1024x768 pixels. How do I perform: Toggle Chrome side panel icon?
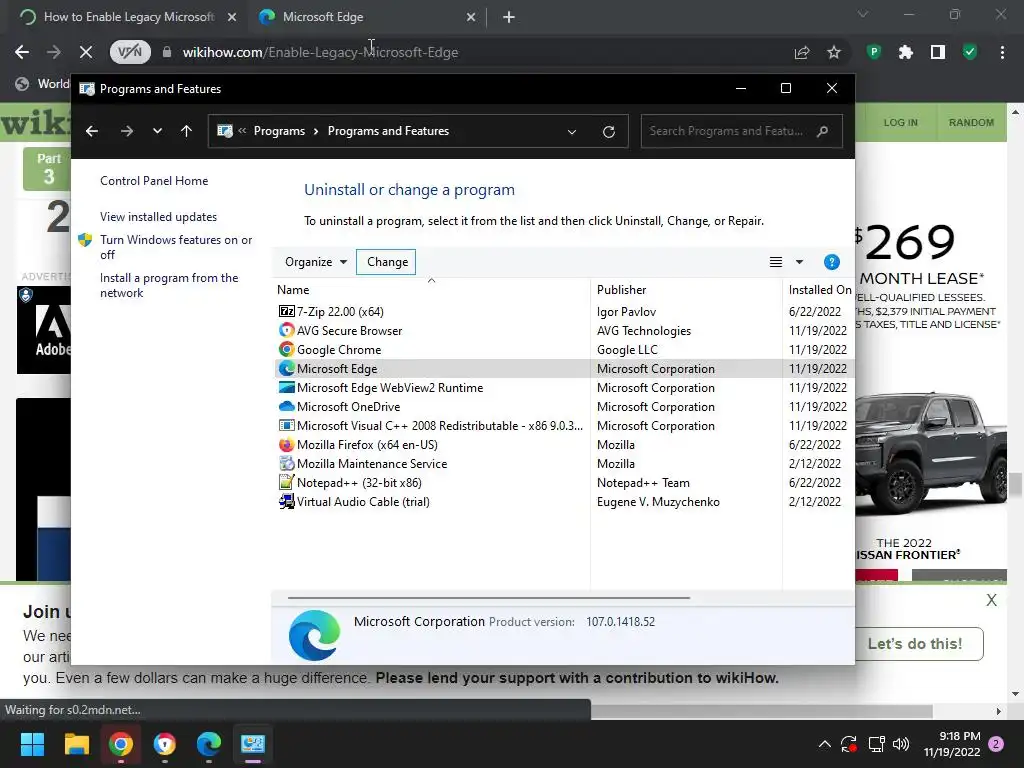click(x=938, y=52)
